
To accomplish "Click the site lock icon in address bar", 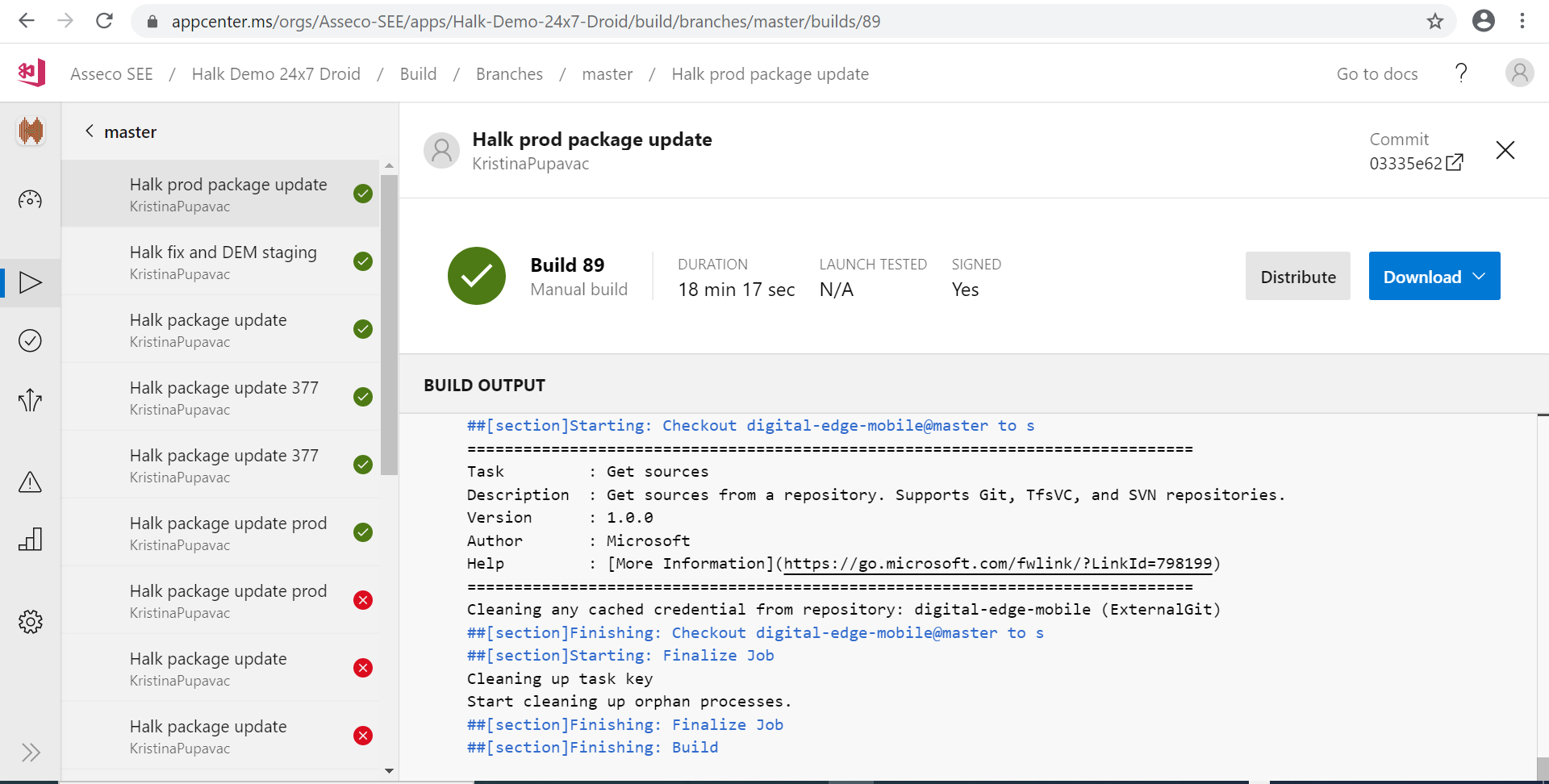I will [152, 22].
